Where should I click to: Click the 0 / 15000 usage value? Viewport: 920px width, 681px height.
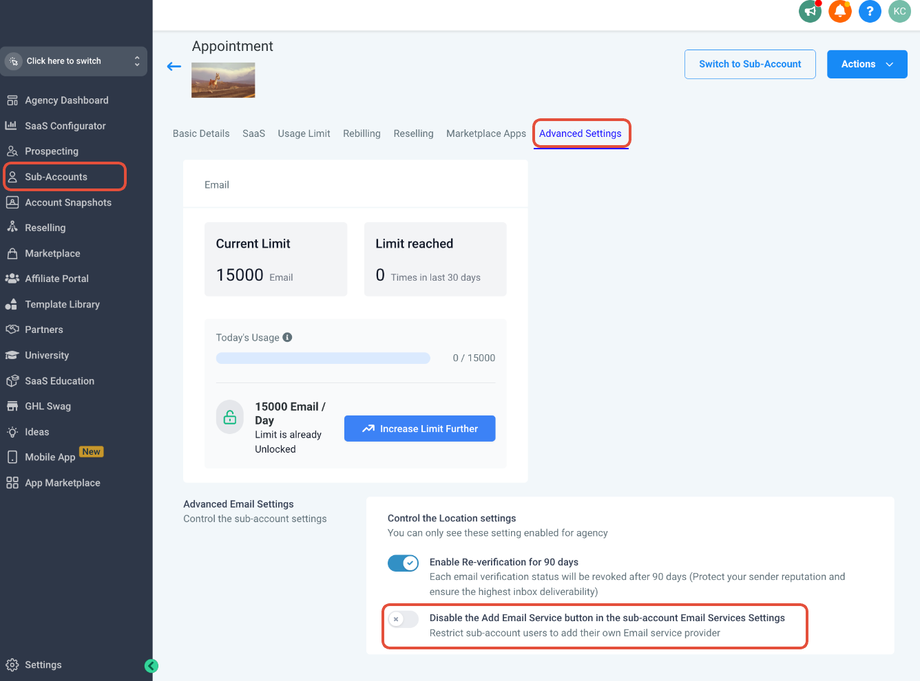(473, 358)
